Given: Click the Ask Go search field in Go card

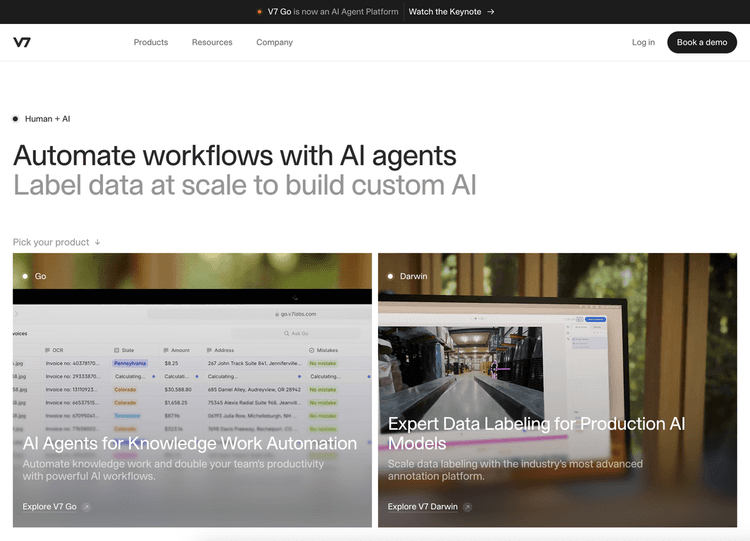Looking at the screenshot, I should [x=296, y=333].
